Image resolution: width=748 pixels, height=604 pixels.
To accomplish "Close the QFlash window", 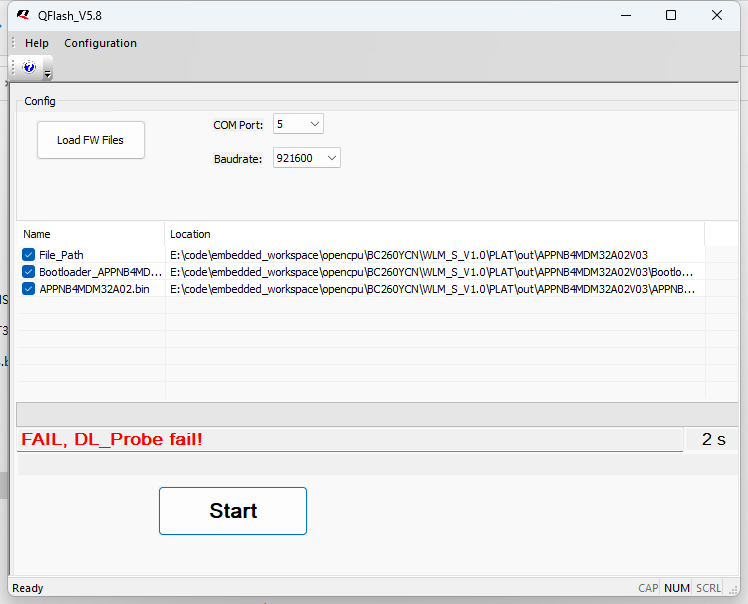I will click(717, 15).
